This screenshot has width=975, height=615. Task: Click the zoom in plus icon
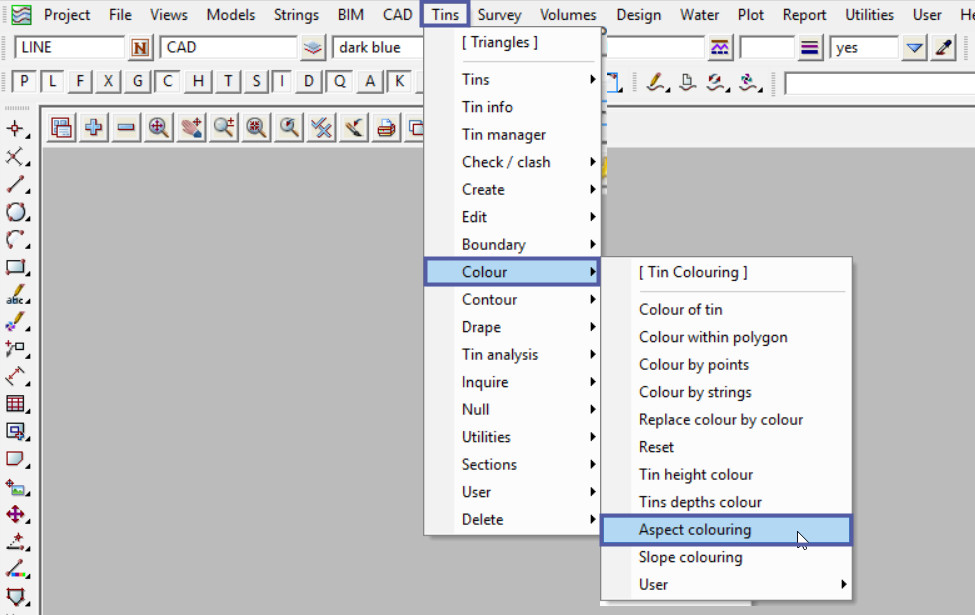(94, 127)
